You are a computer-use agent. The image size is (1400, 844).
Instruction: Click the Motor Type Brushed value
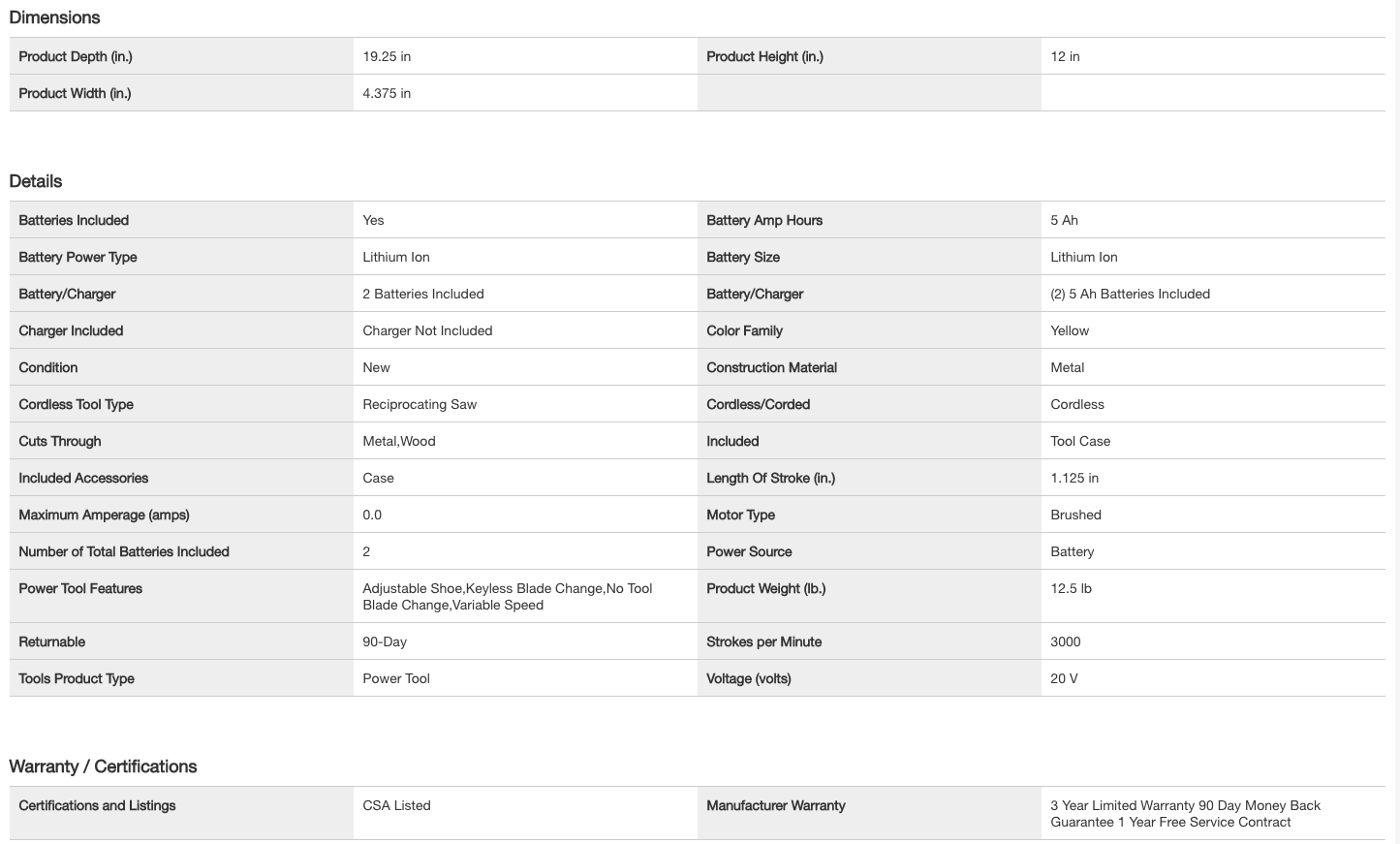coord(1075,515)
